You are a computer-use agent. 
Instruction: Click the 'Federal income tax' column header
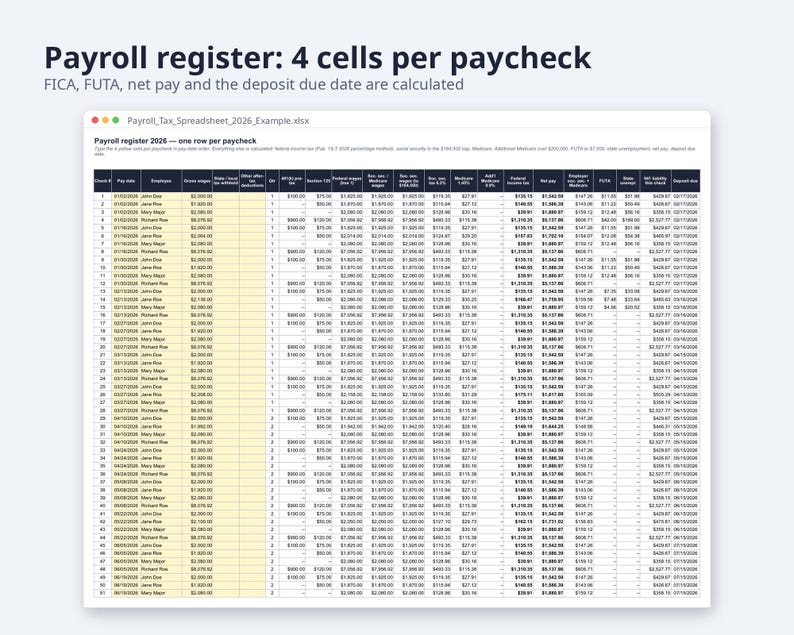point(519,181)
